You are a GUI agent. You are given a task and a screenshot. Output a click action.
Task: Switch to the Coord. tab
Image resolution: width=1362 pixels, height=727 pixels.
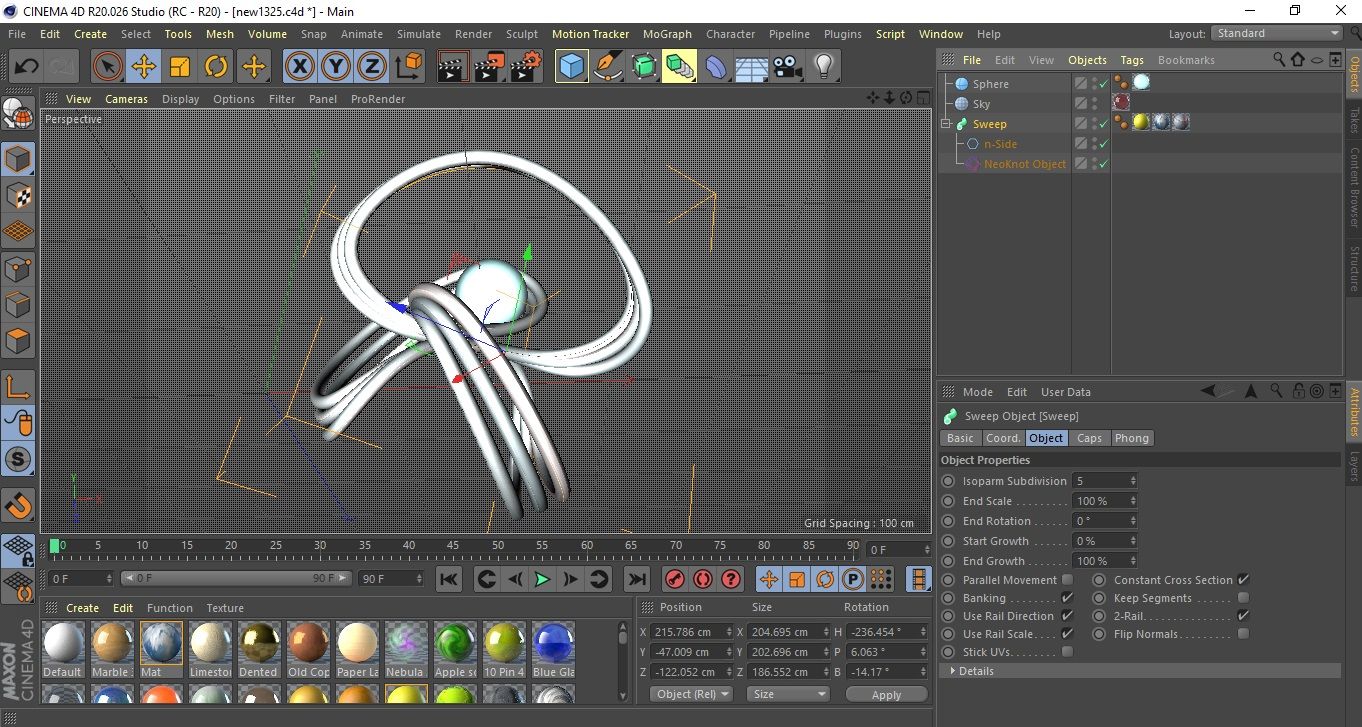1003,438
